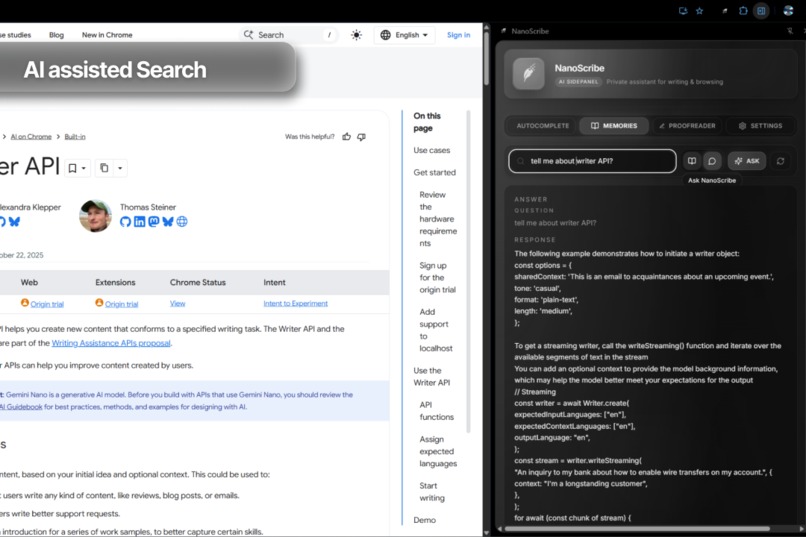
Task: Click the Extensions column header
Action: 115,283
